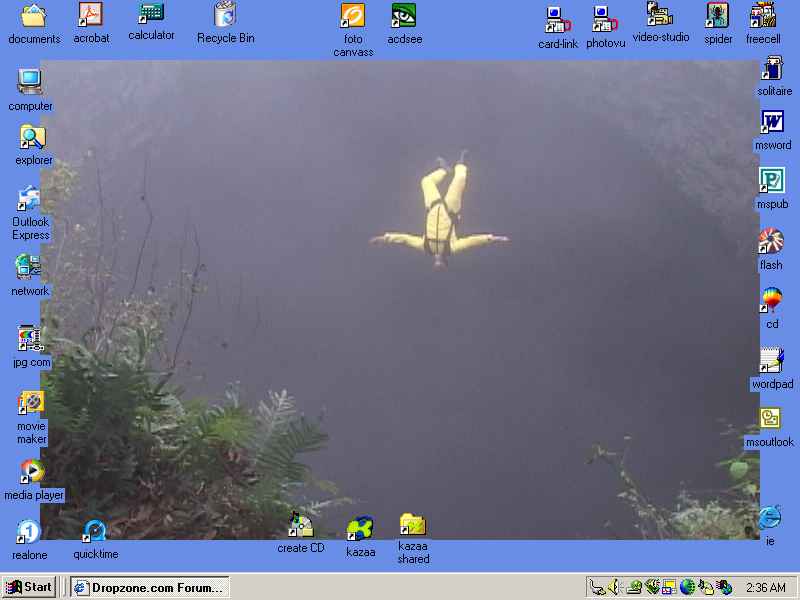Screen dimensions: 800x600
Task: Select the movie maker icon
Action: tap(31, 403)
